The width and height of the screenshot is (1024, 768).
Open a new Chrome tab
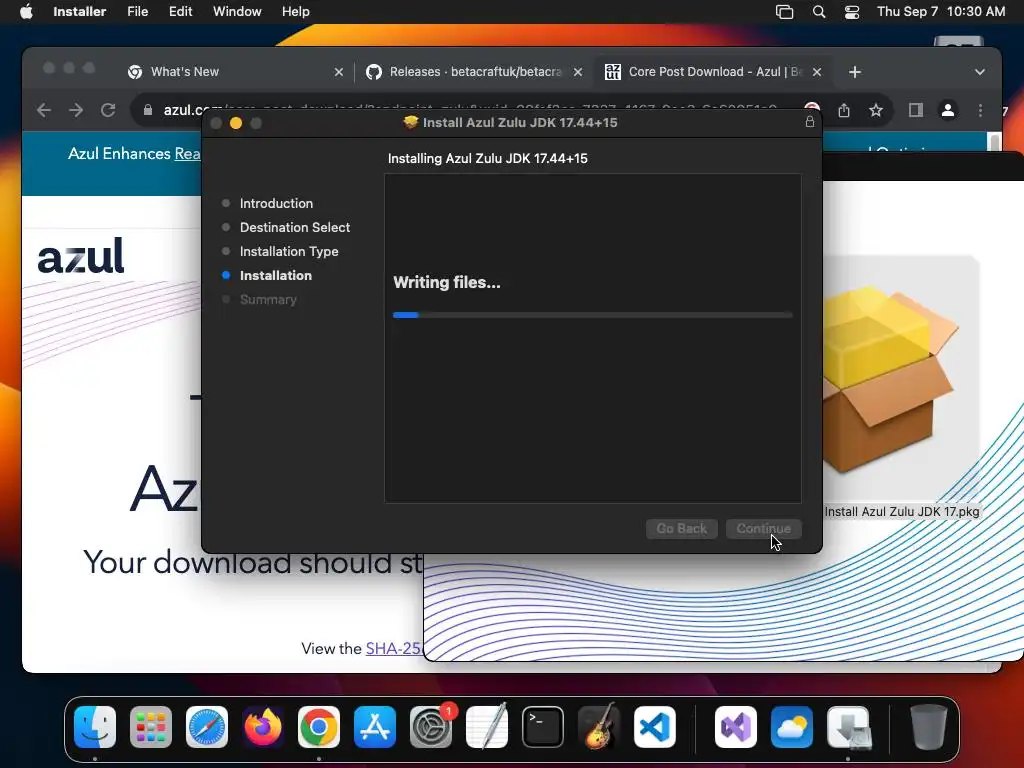pyautogui.click(x=855, y=72)
